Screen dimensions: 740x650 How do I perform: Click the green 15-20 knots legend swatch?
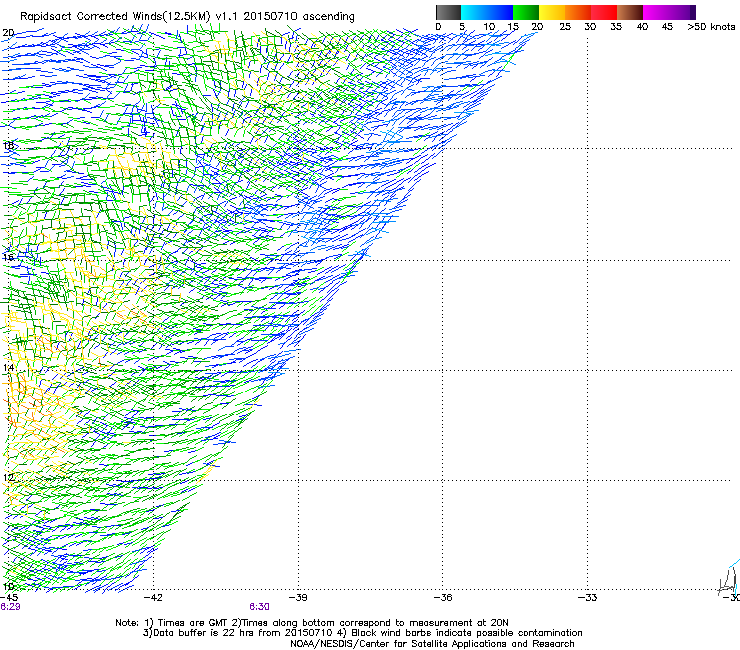526,12
